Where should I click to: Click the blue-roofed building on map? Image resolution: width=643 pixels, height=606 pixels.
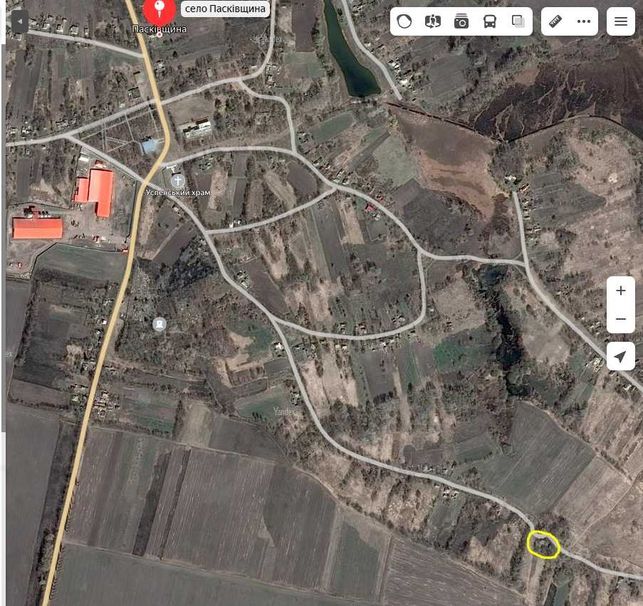(149, 146)
